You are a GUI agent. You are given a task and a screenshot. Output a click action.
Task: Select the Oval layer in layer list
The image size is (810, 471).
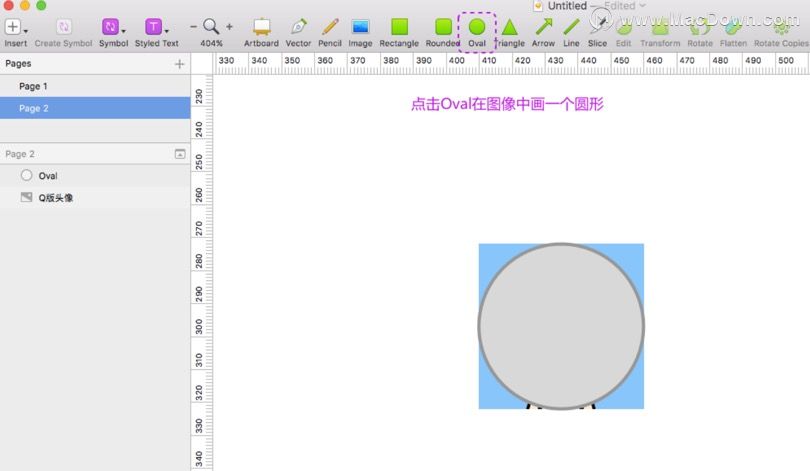pos(95,176)
